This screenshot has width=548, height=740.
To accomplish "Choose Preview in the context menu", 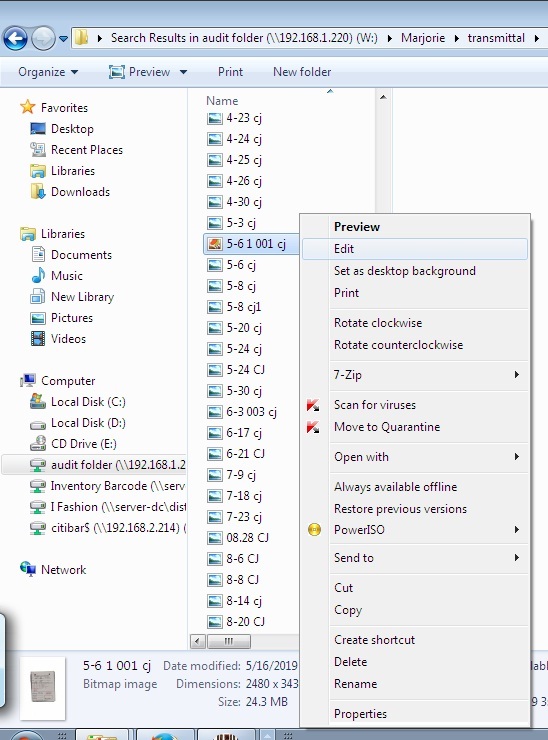I will [414, 227].
